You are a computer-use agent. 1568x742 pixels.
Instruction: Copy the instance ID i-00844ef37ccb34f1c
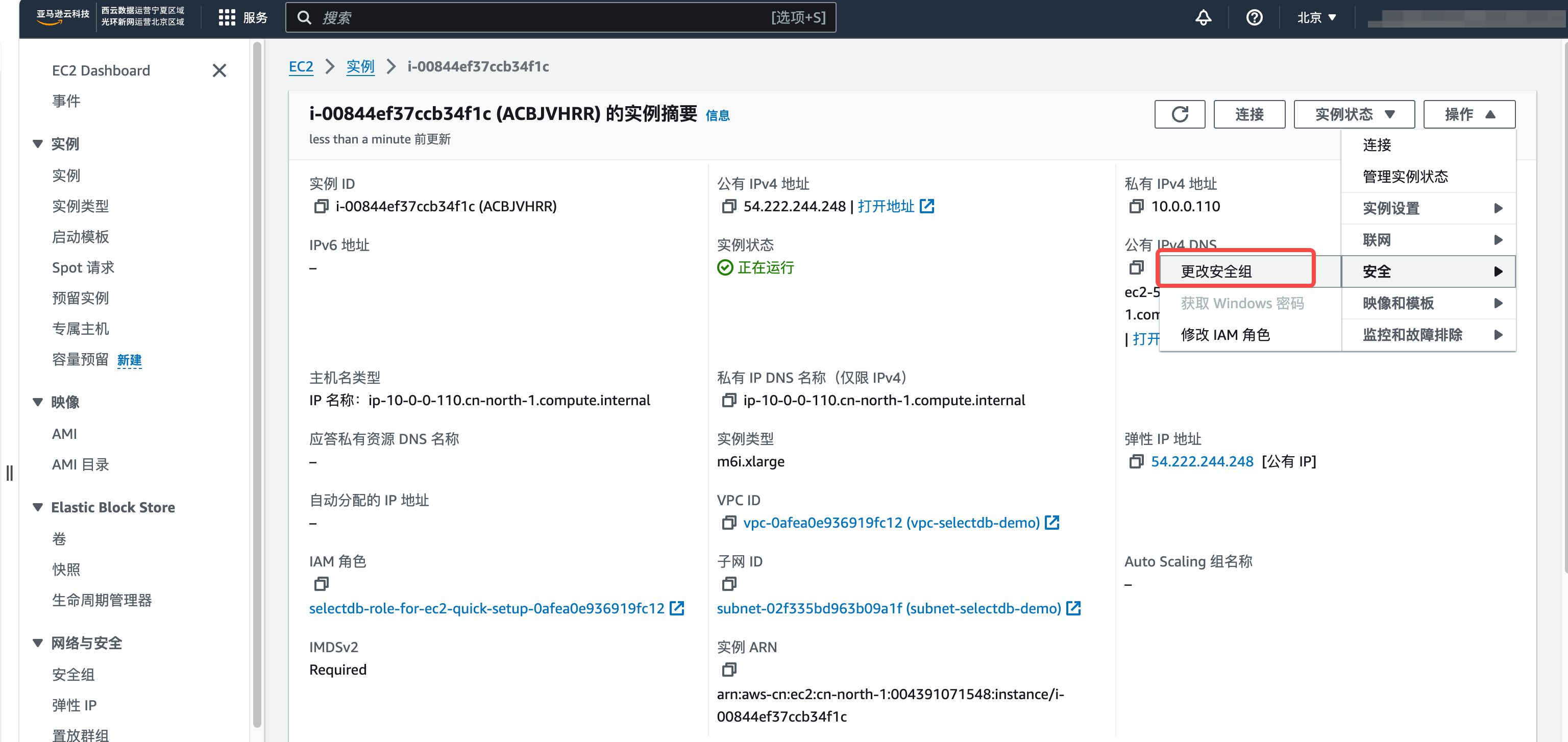tap(321, 206)
